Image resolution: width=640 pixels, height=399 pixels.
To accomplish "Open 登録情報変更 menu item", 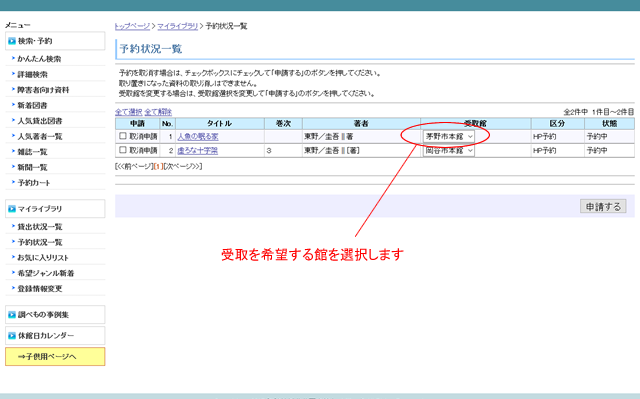I will (x=40, y=289).
